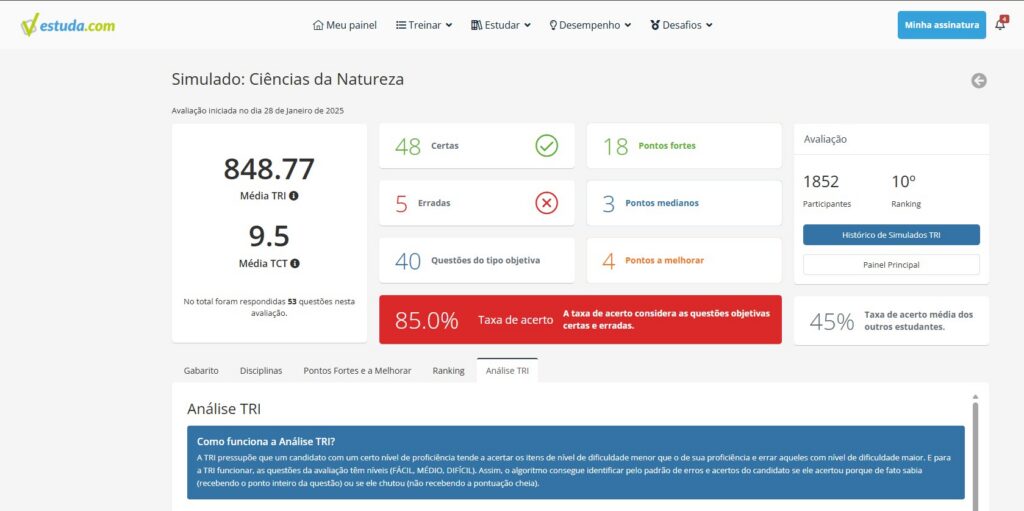Show info for Média TCT
This screenshot has width=1024, height=511.
295,263
